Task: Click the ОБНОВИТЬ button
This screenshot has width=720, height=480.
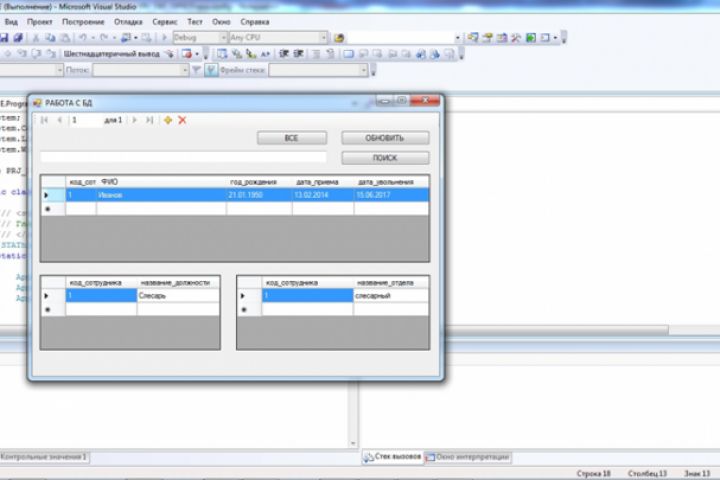Action: [385, 138]
